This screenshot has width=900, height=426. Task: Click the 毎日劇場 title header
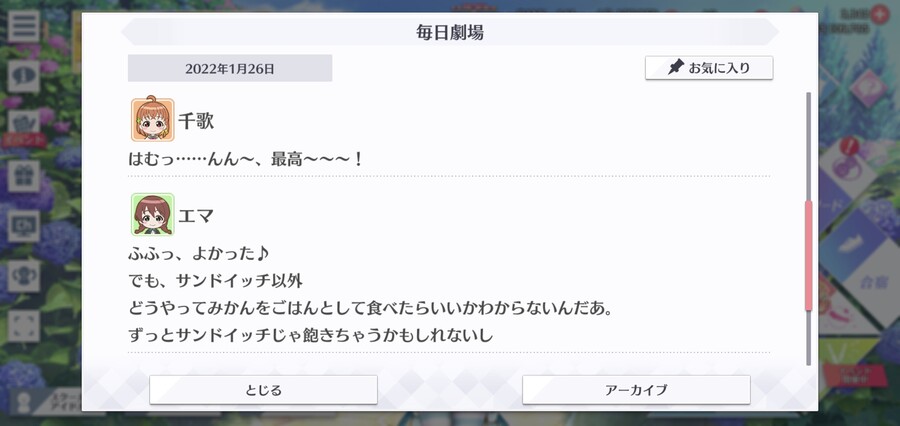pos(450,32)
